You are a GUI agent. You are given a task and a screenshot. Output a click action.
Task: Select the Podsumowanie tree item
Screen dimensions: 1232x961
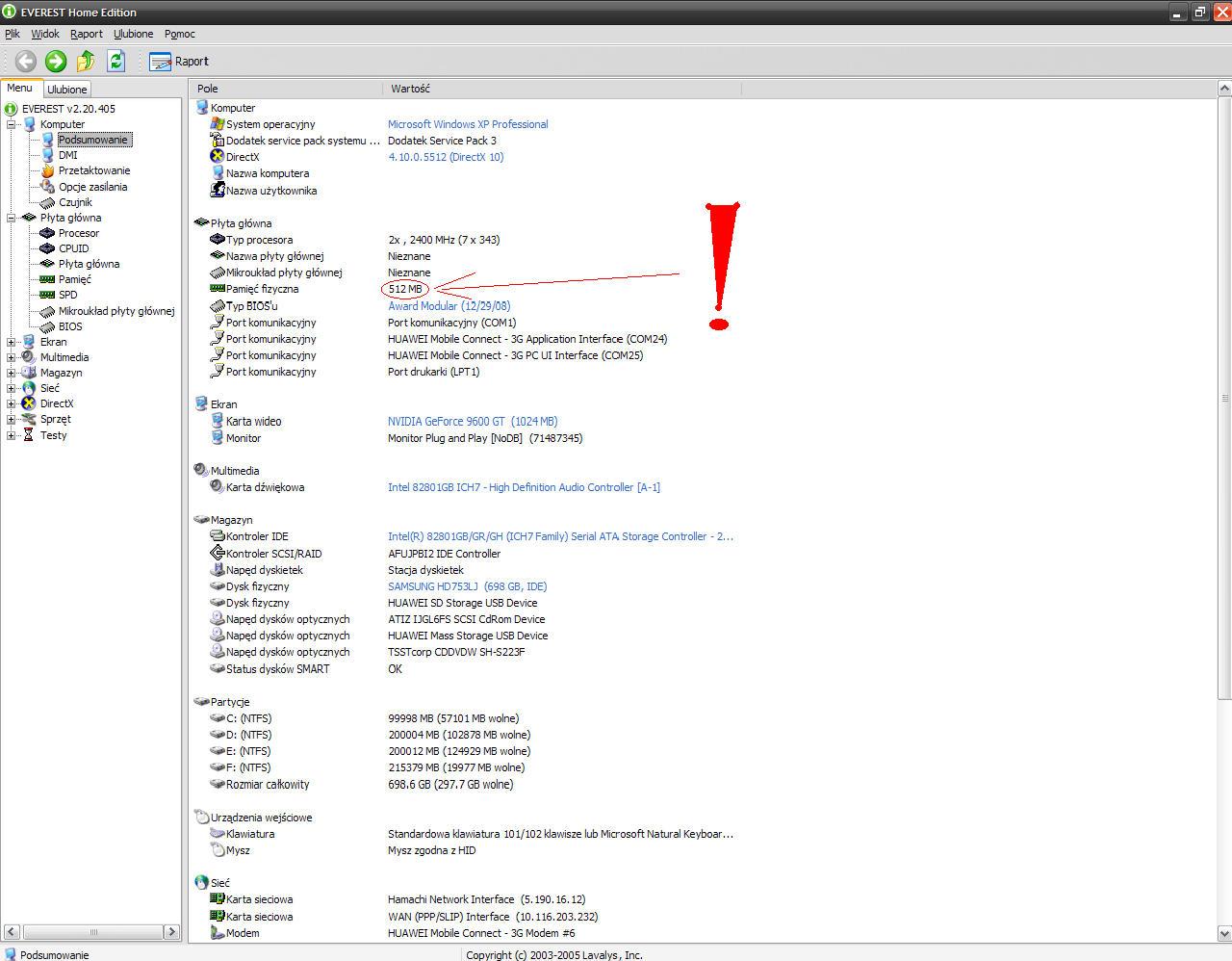[92, 140]
